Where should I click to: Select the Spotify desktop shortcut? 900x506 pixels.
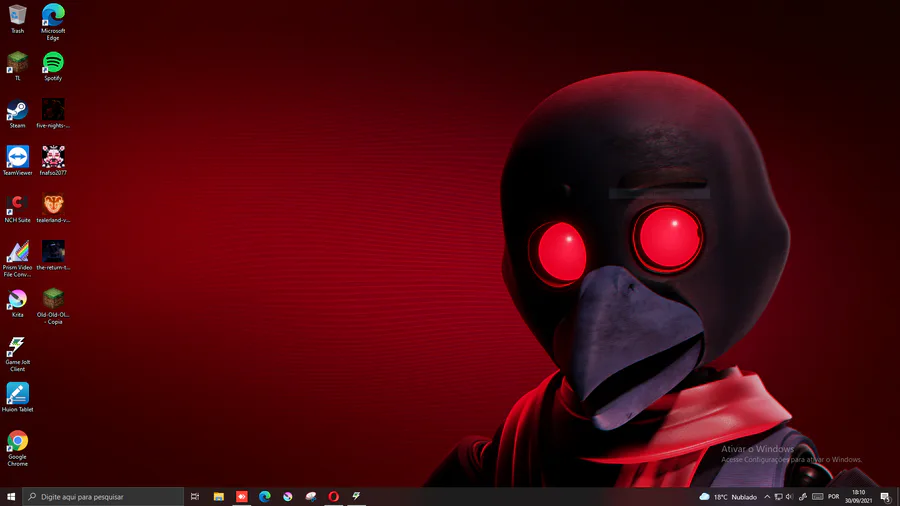click(x=53, y=66)
